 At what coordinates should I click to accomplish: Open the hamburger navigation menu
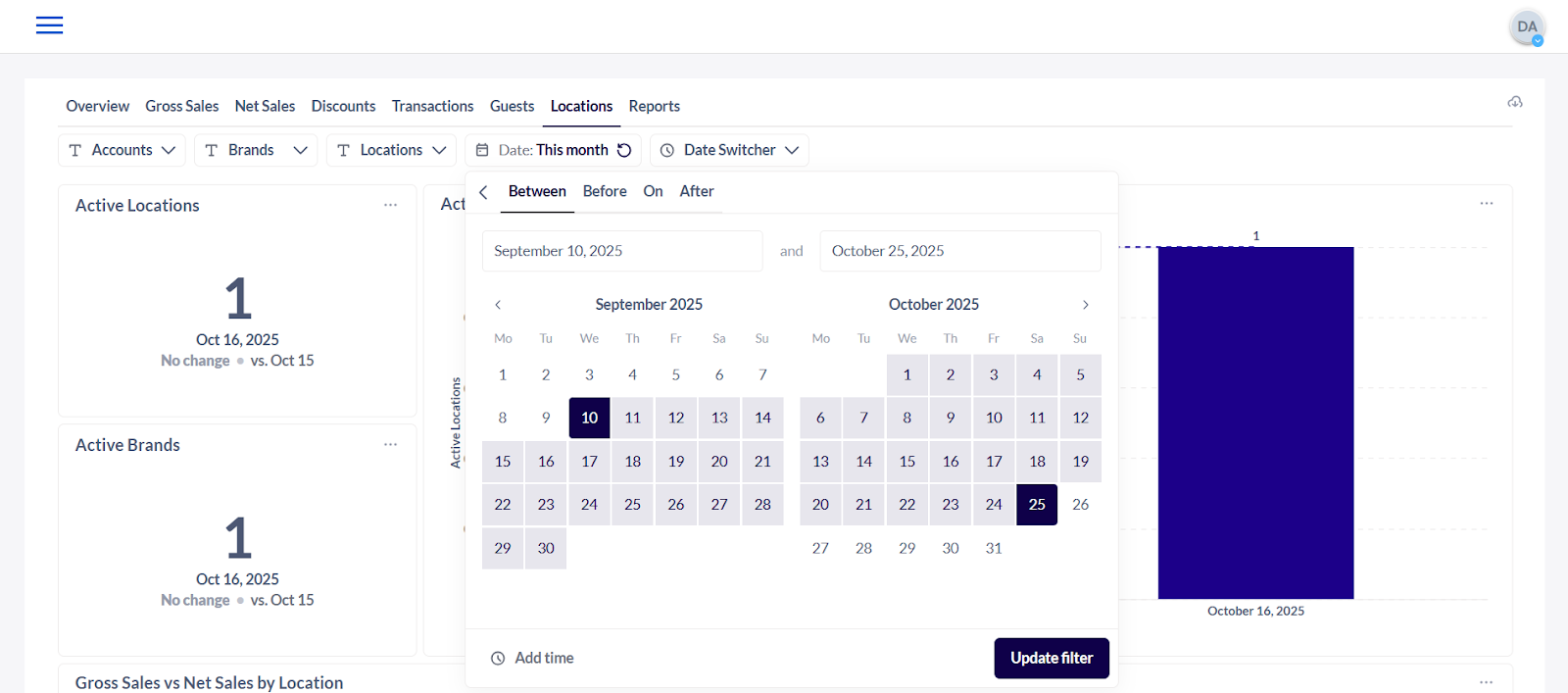(x=49, y=25)
